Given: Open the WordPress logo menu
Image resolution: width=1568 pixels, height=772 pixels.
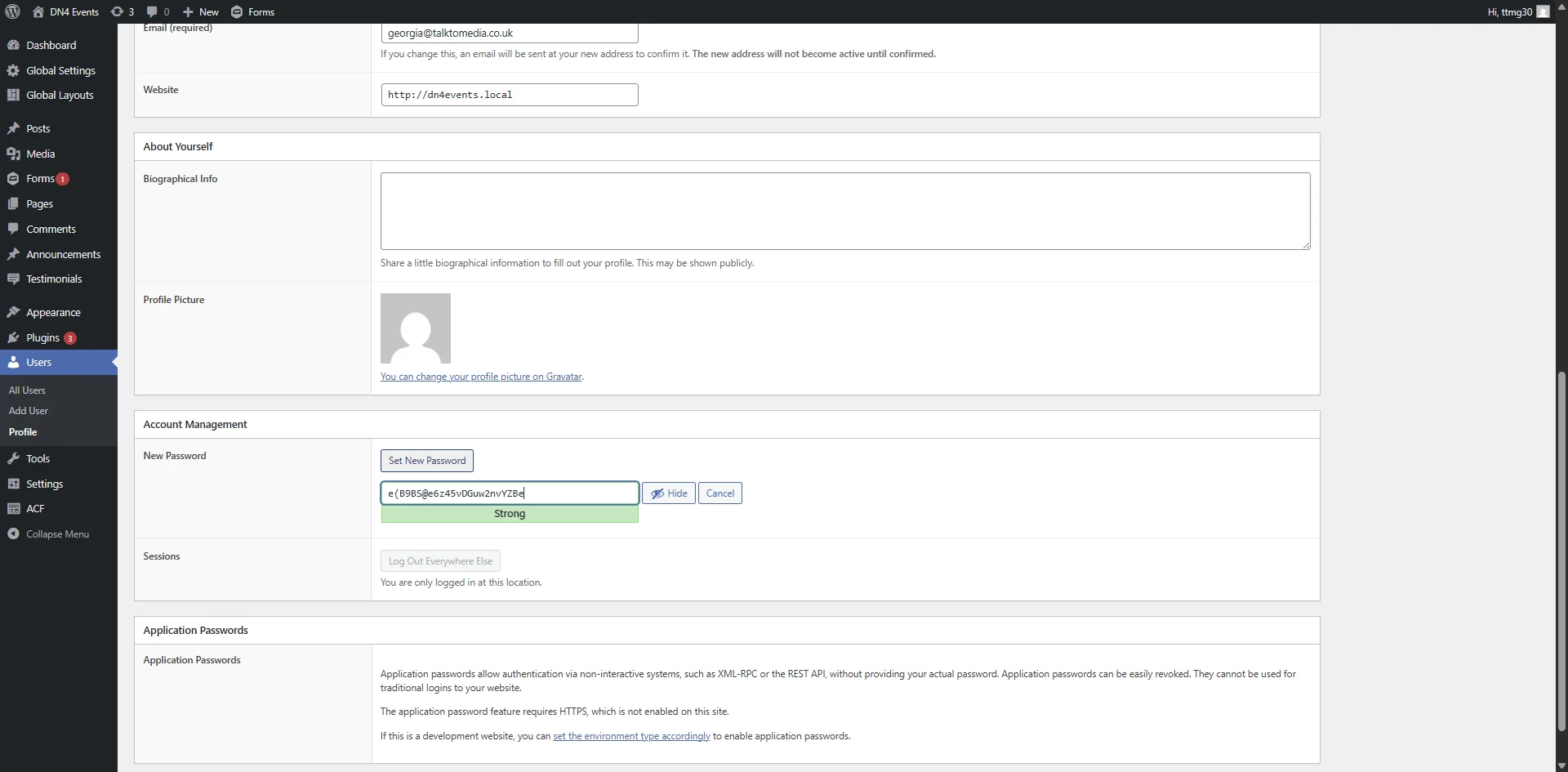Looking at the screenshot, I should [x=11, y=11].
